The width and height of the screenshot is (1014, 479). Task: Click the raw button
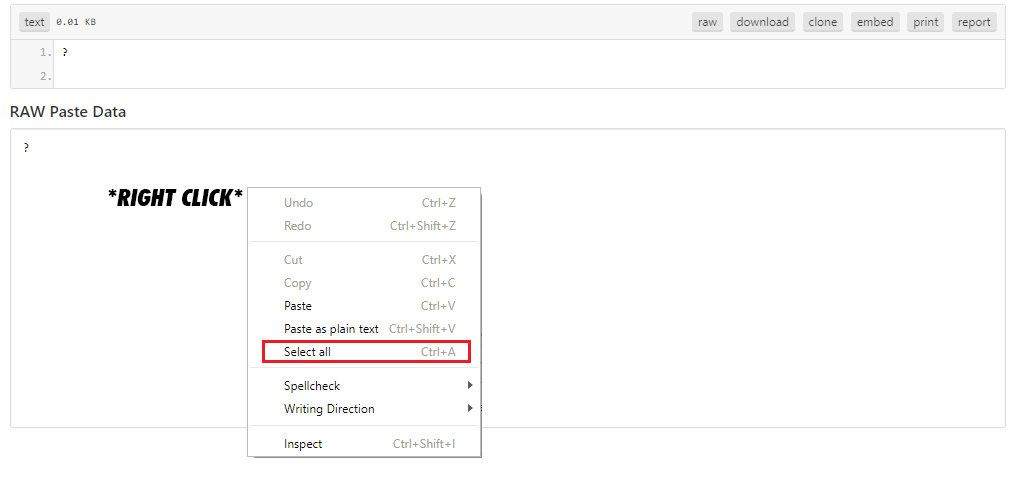coord(707,22)
